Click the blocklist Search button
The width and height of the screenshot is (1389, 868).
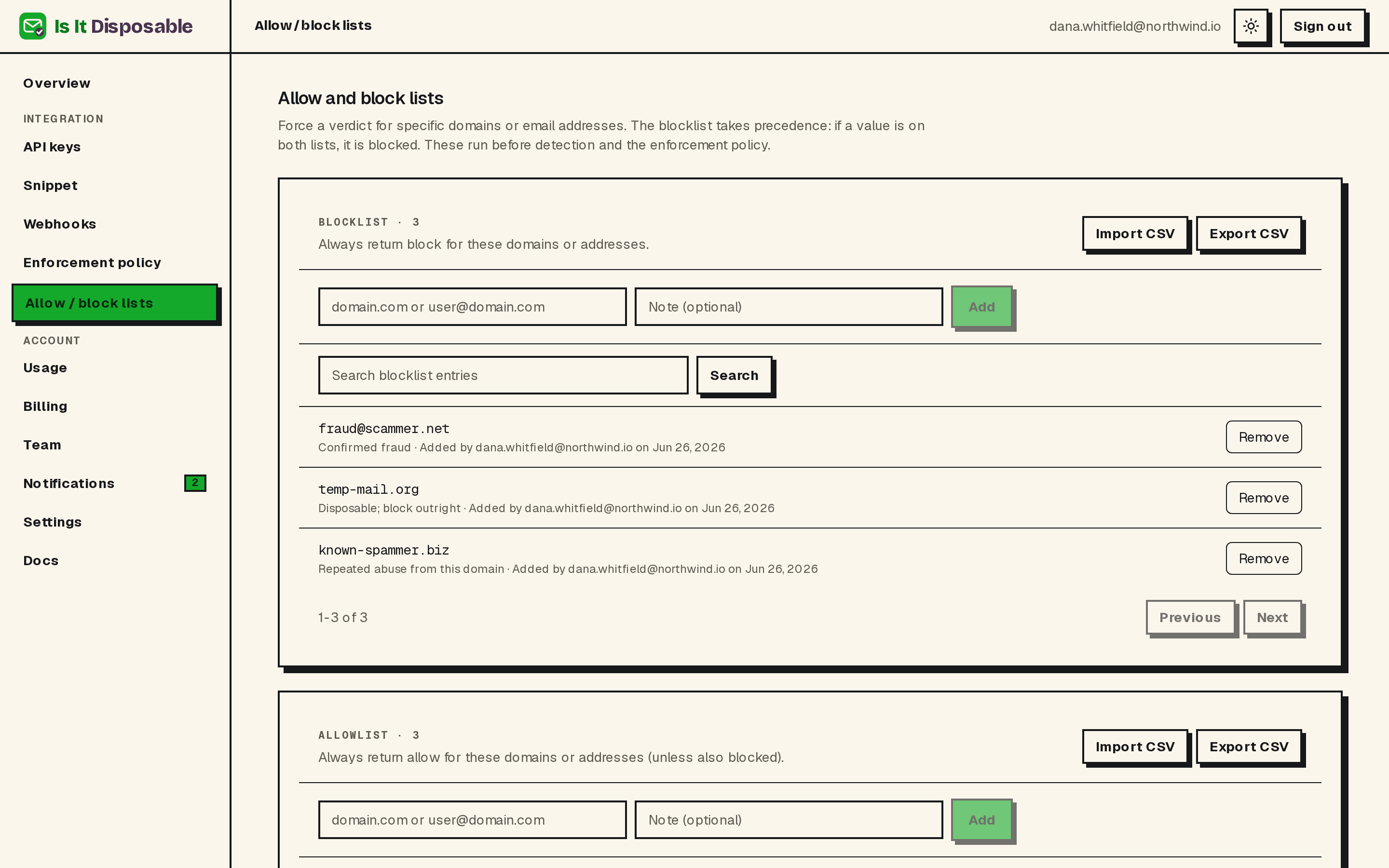tap(734, 375)
